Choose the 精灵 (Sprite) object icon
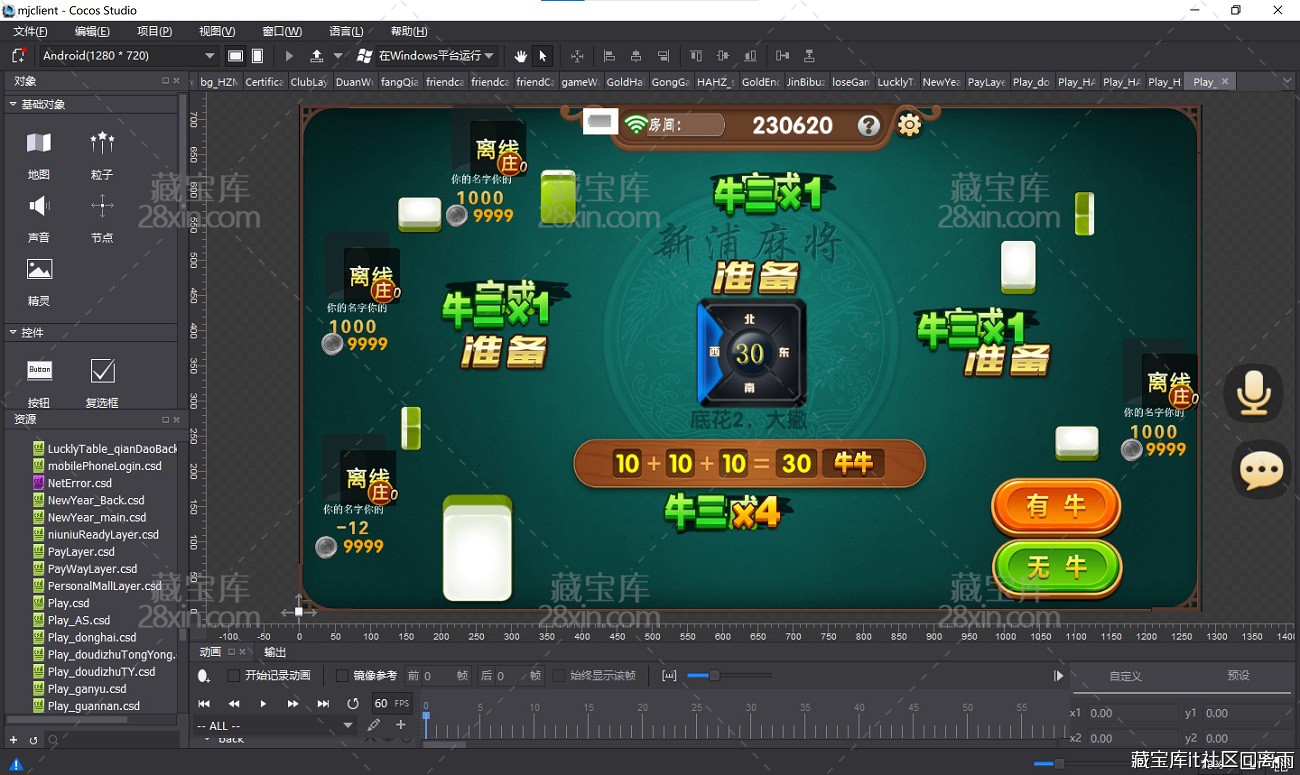Image resolution: width=1300 pixels, height=775 pixels. point(39,270)
